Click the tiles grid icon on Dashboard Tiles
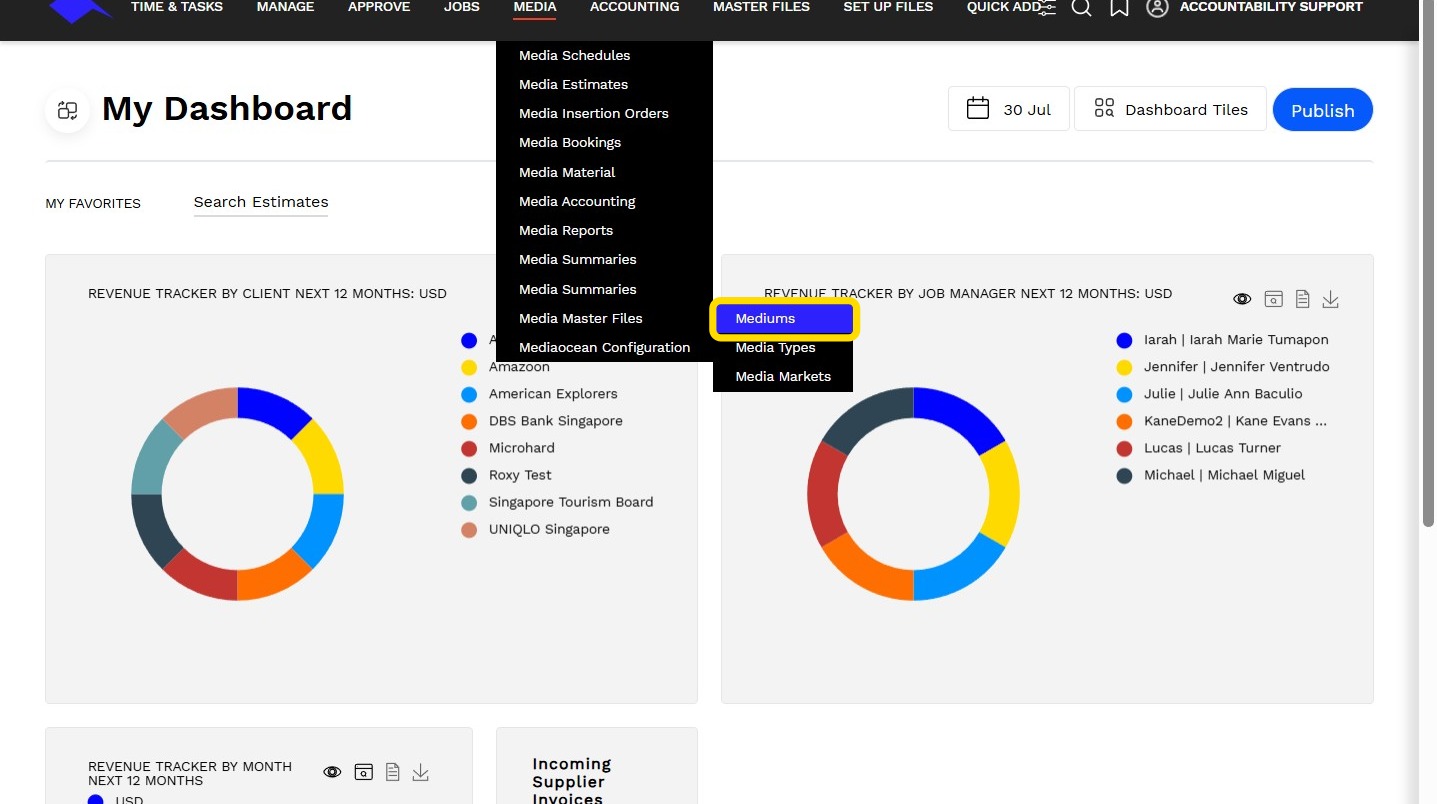Screen dimensions: 1437x804 click(1104, 108)
